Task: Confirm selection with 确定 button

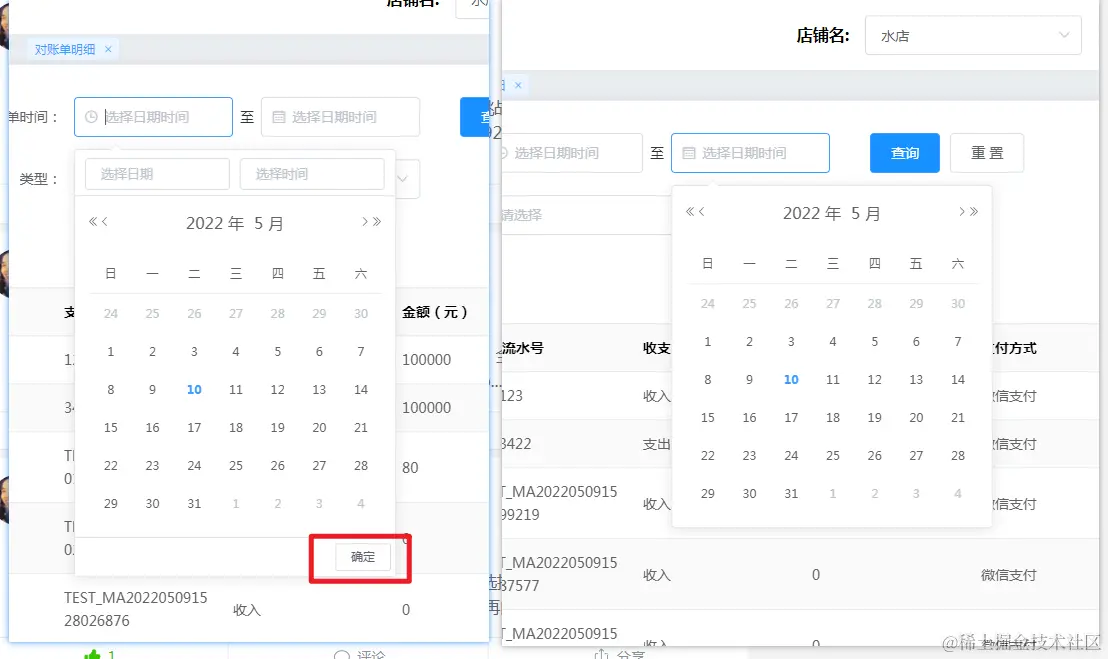Action: pos(363,557)
